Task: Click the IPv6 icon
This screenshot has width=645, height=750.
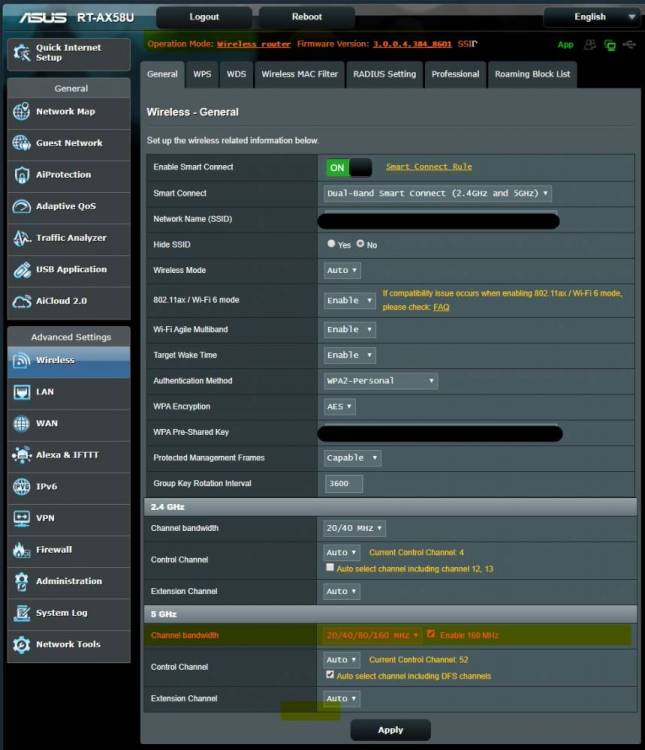Action: coord(22,486)
